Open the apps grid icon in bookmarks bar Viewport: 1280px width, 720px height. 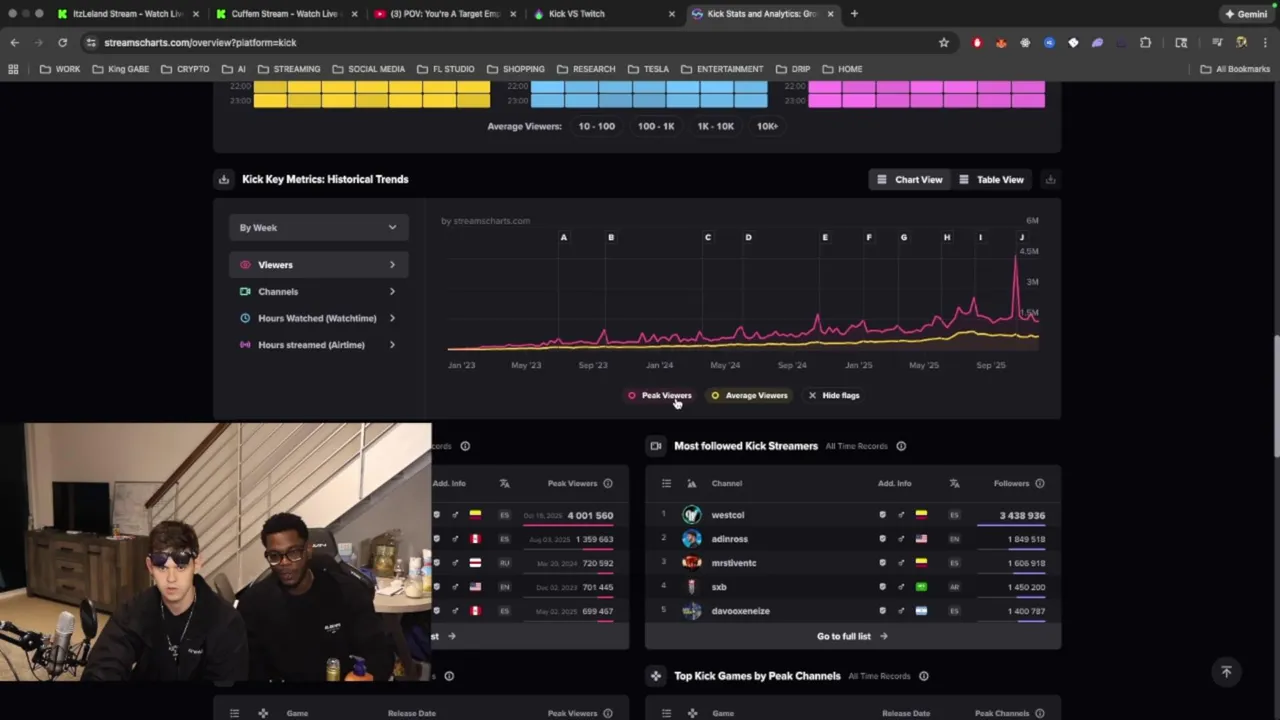tap(13, 69)
